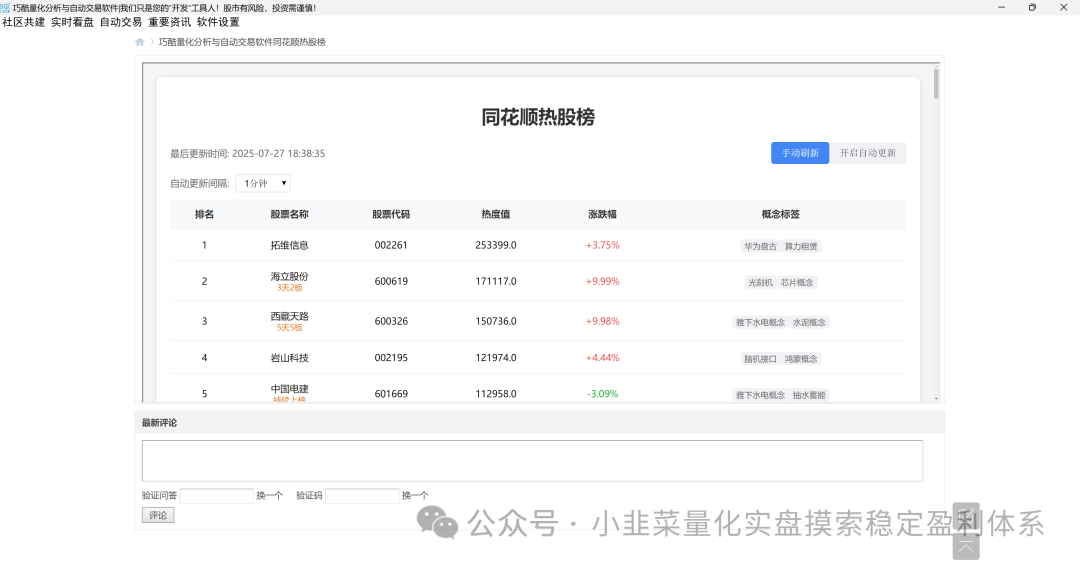Click the 5天5板 label under 西藏天路
This screenshot has width=1080, height=567.
(x=289, y=328)
